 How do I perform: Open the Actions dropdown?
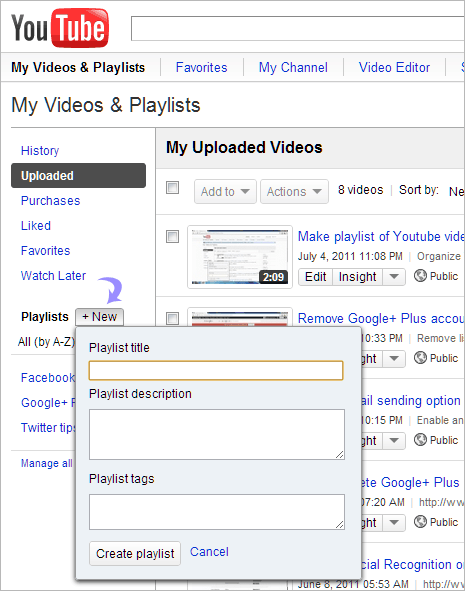(x=294, y=191)
